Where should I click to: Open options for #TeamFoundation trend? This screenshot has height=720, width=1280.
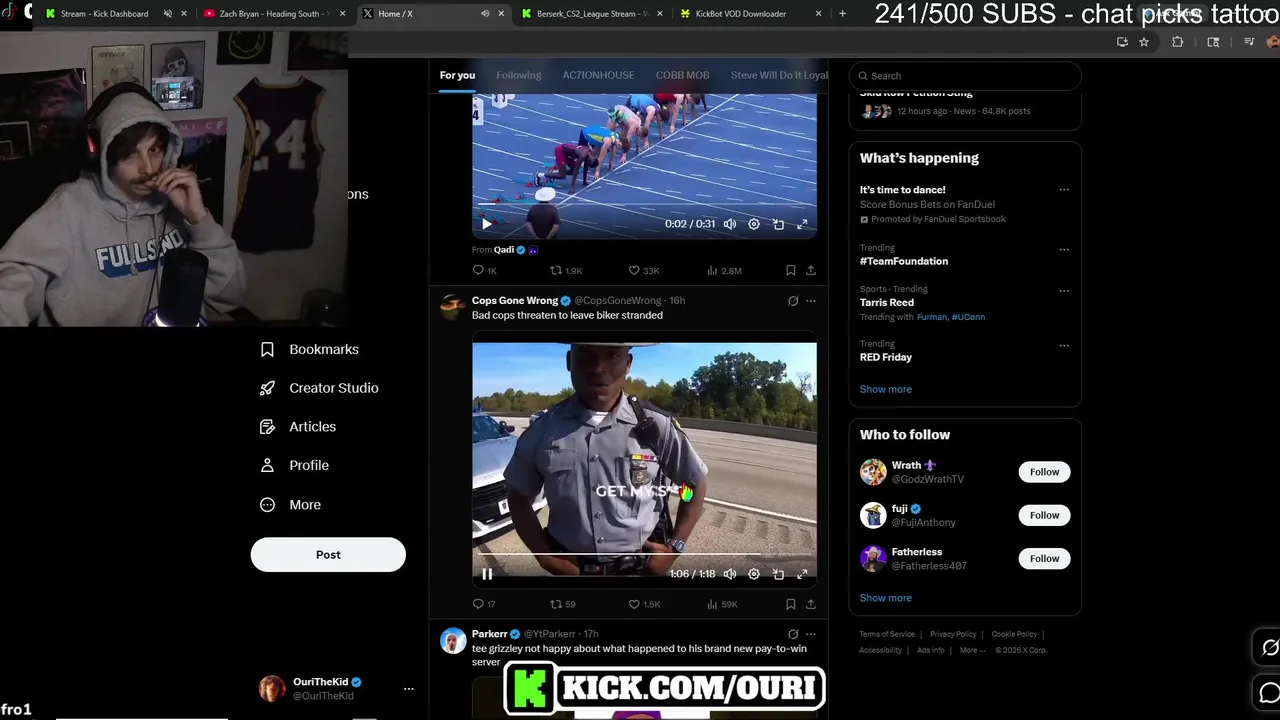pos(1064,250)
